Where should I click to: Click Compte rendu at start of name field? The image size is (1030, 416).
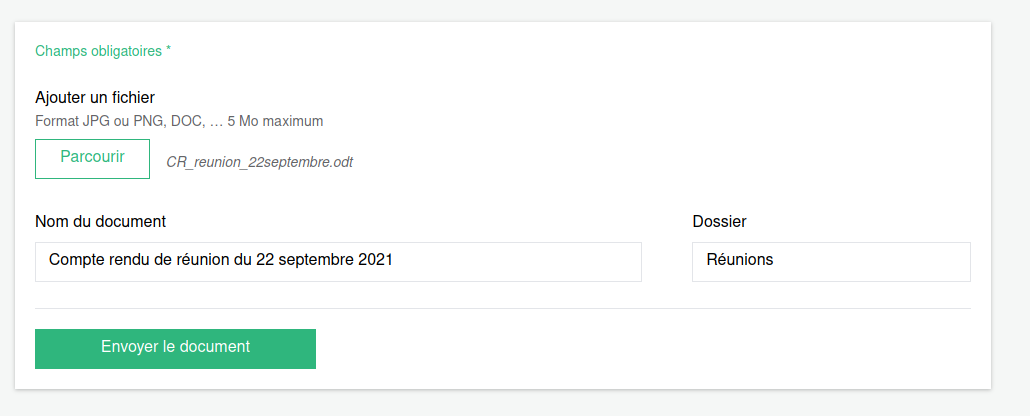90,260
